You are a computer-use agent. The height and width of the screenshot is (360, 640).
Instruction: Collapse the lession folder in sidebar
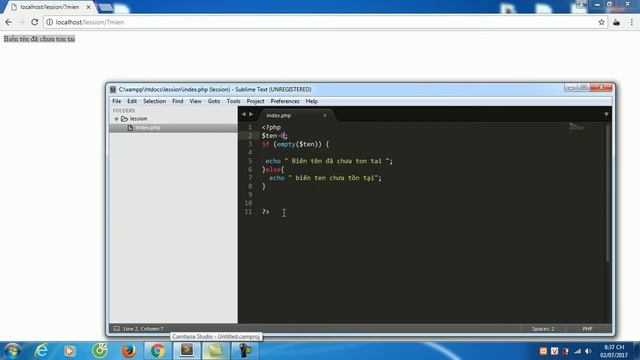pos(116,119)
